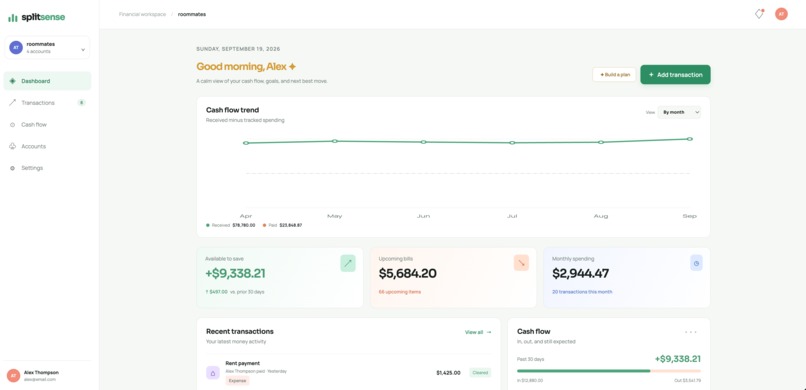This screenshot has width=806, height=390.
Task: Click the Accounts sidebar icon
Action: (x=12, y=146)
